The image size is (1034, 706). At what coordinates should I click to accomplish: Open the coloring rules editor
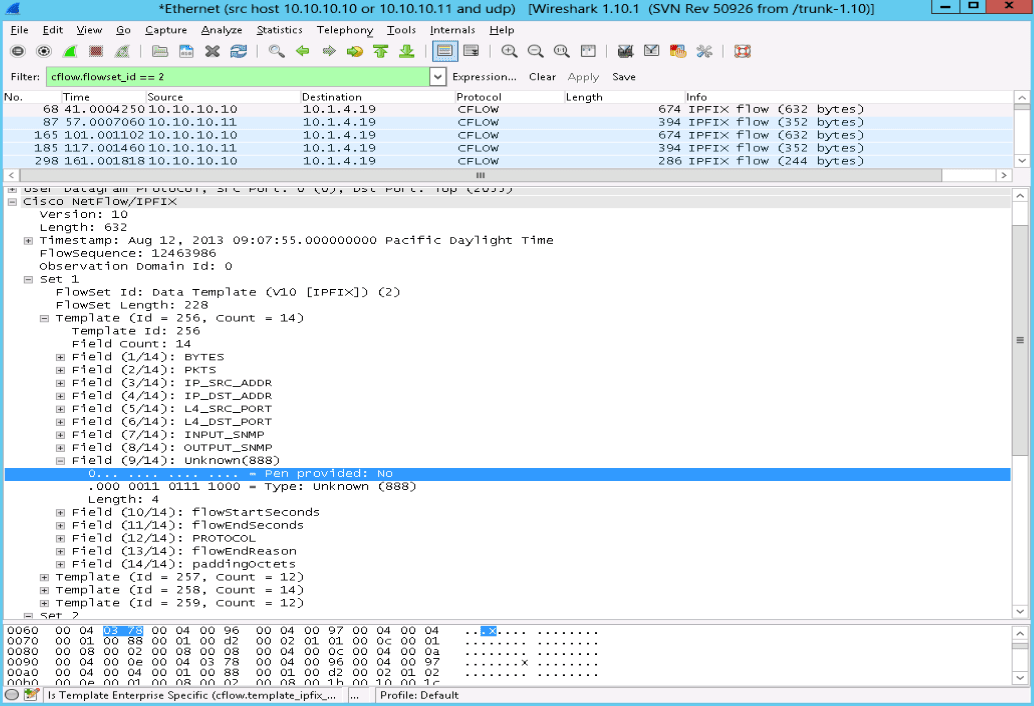[678, 51]
